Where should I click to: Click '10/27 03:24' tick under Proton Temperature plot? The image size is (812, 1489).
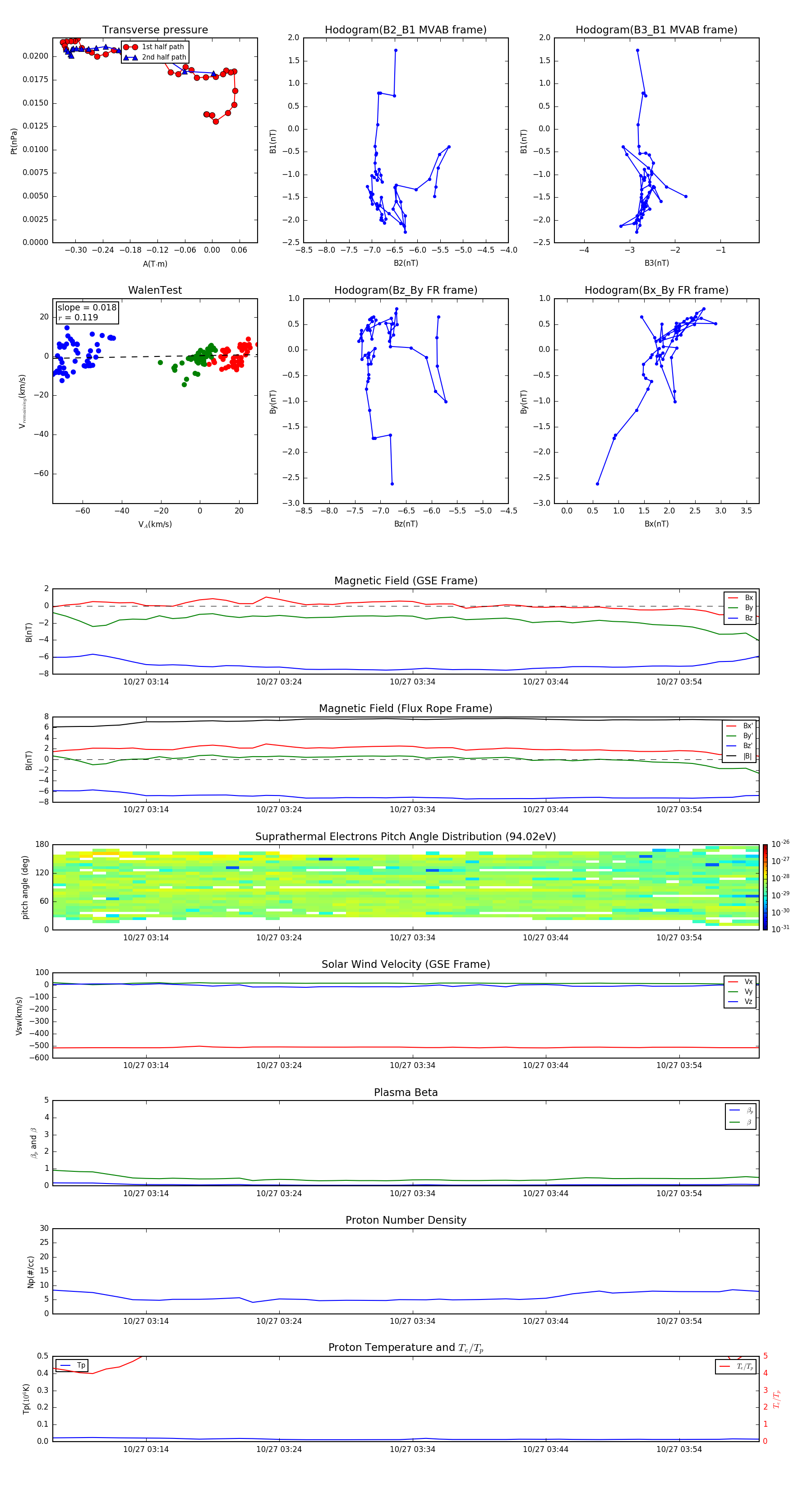[x=279, y=1449]
